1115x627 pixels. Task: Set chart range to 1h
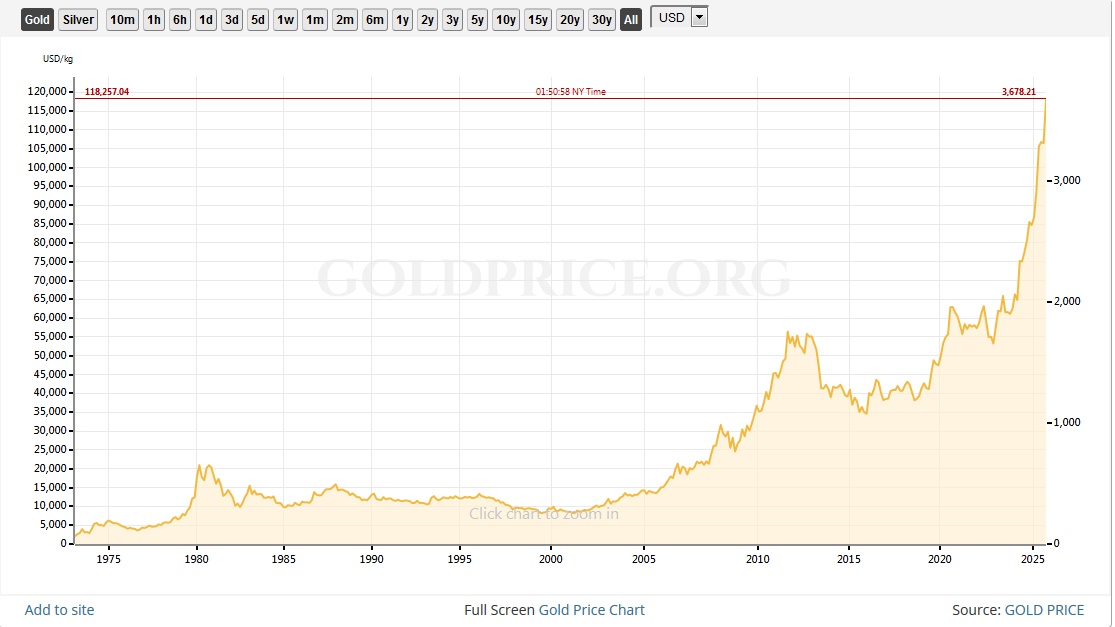[154, 20]
